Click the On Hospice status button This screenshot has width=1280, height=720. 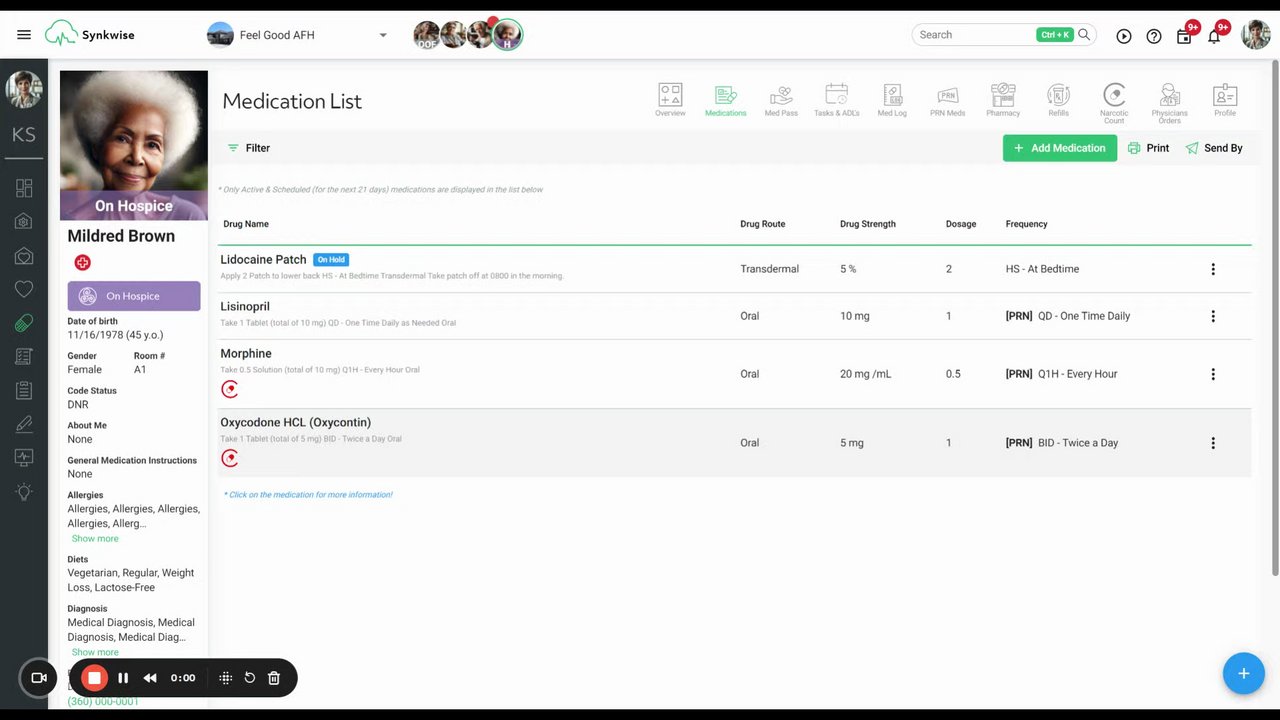pos(134,296)
